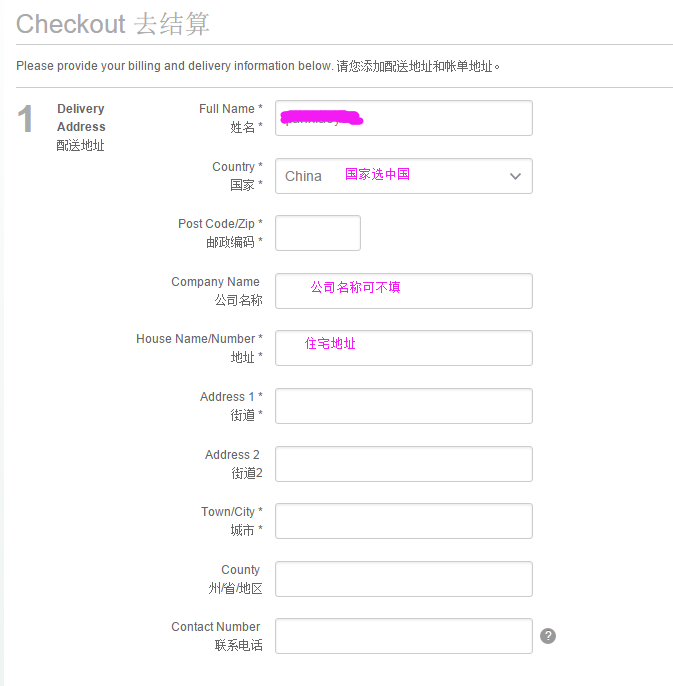
Task: Click the Contact Number label text
Action: click(216, 626)
